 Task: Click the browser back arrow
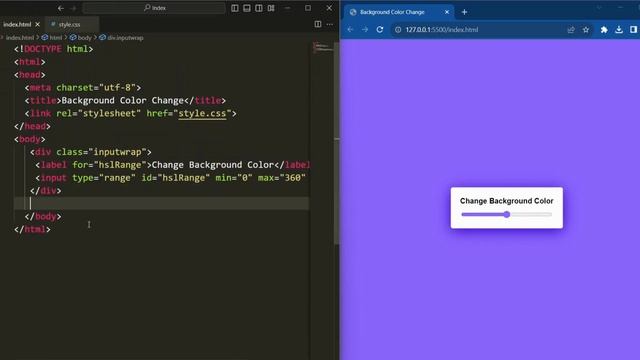click(350, 30)
